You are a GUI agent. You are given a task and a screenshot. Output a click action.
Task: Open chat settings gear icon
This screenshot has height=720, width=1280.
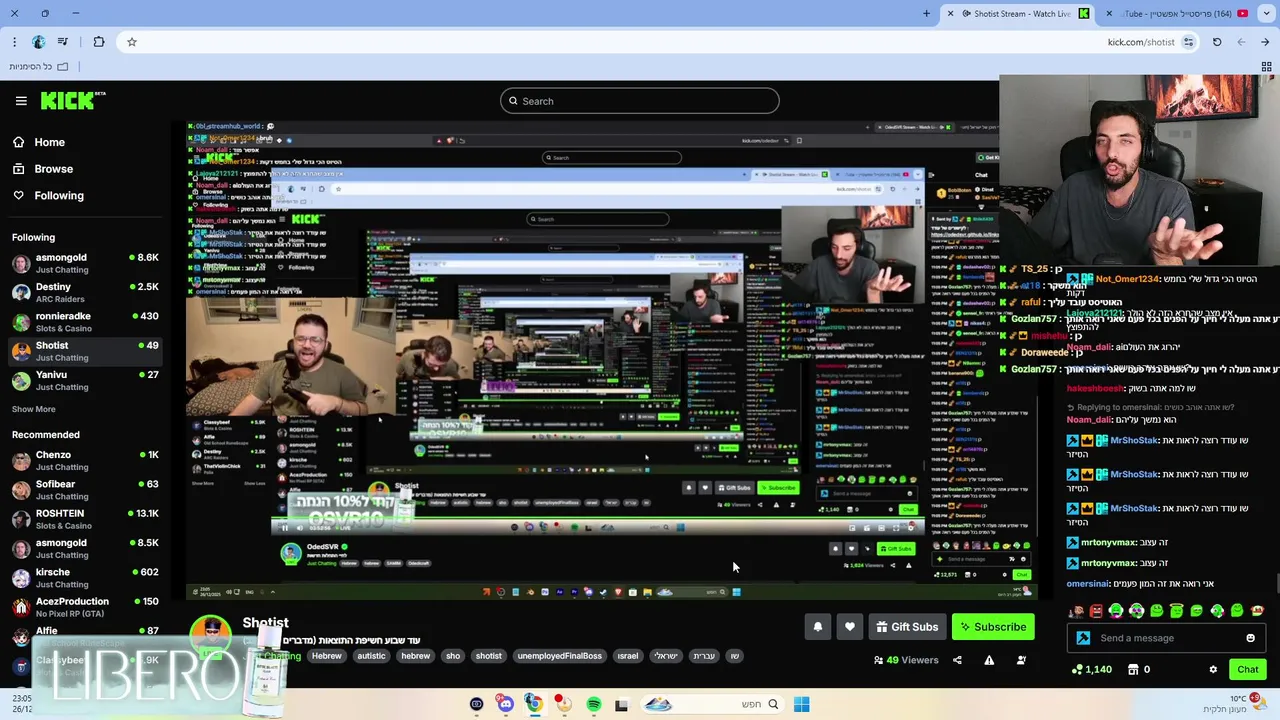click(x=1213, y=670)
